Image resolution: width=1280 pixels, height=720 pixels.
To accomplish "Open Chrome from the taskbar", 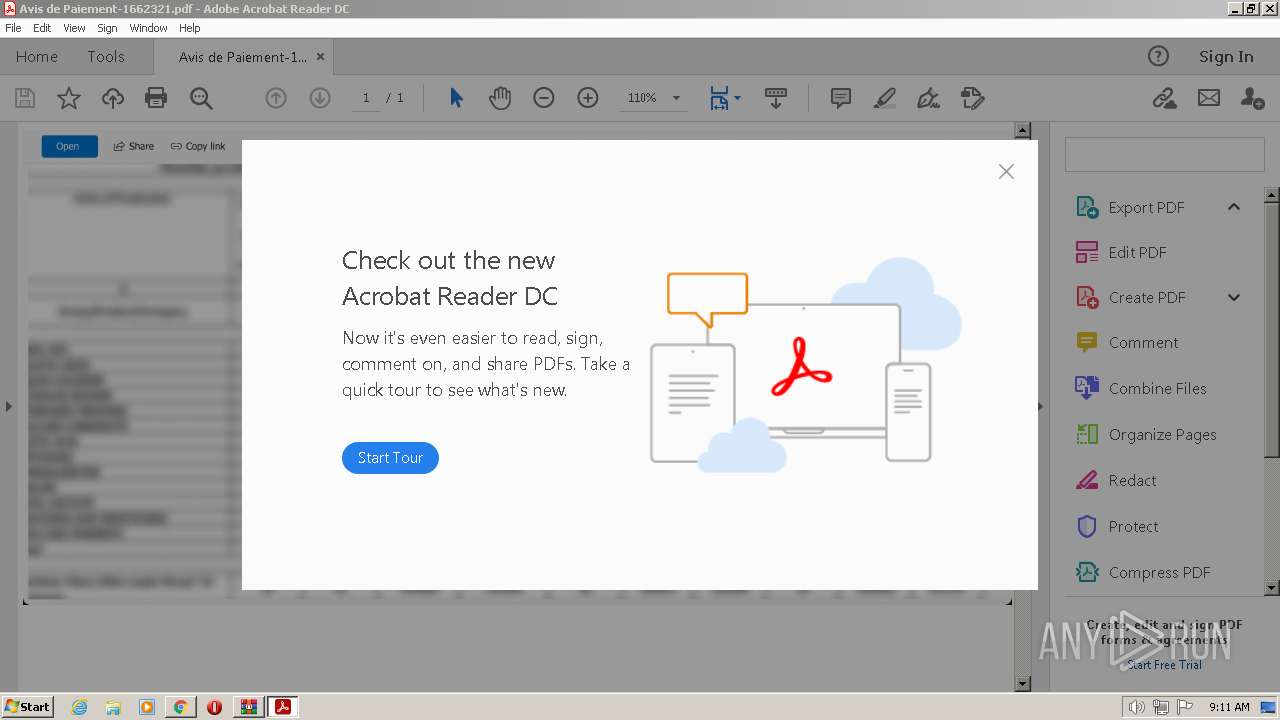I will [x=180, y=707].
